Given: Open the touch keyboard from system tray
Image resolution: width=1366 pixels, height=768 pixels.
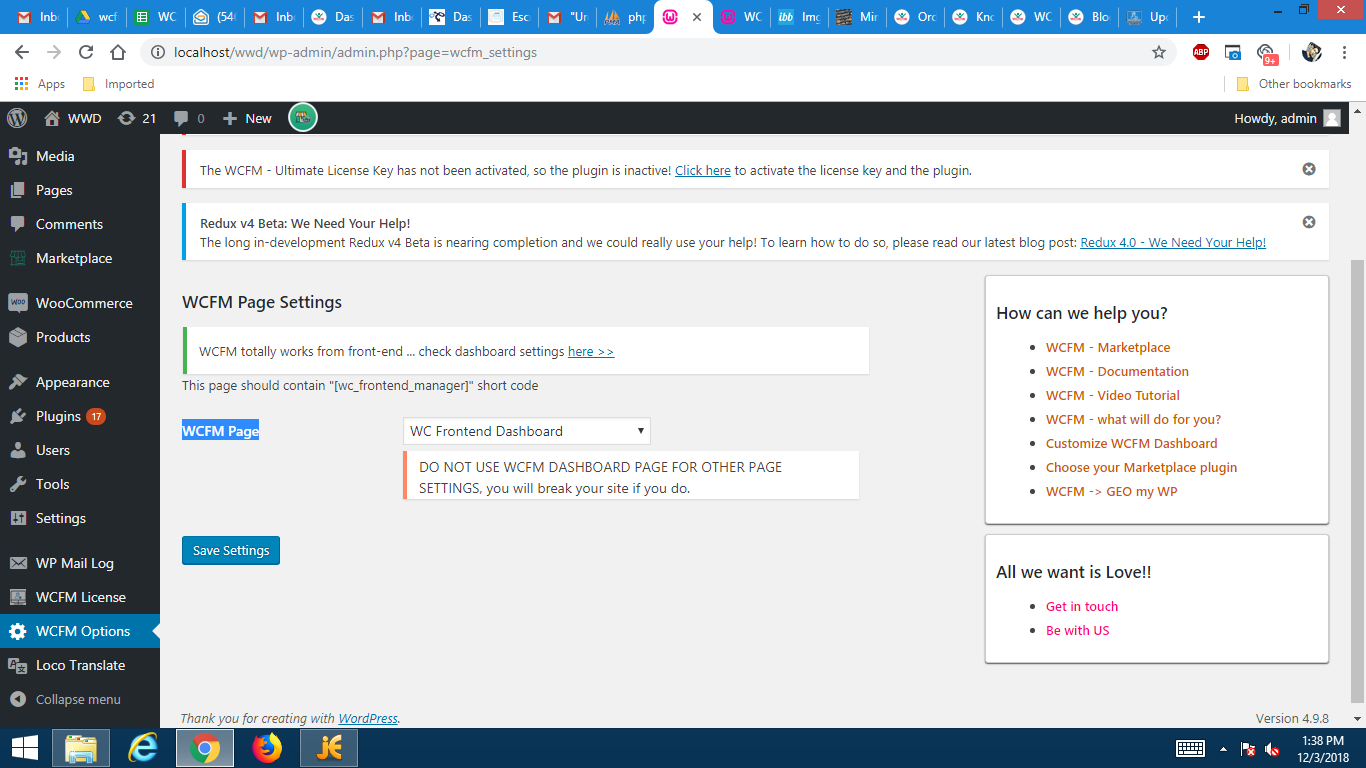Looking at the screenshot, I should click(1190, 748).
